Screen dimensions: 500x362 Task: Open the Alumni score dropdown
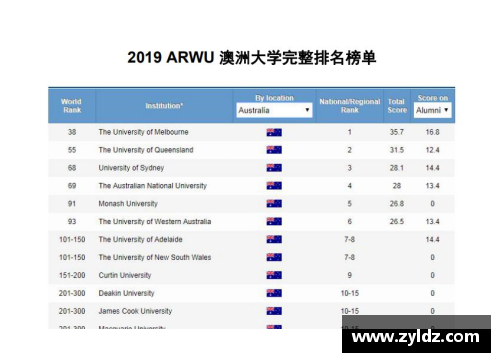tap(432, 110)
